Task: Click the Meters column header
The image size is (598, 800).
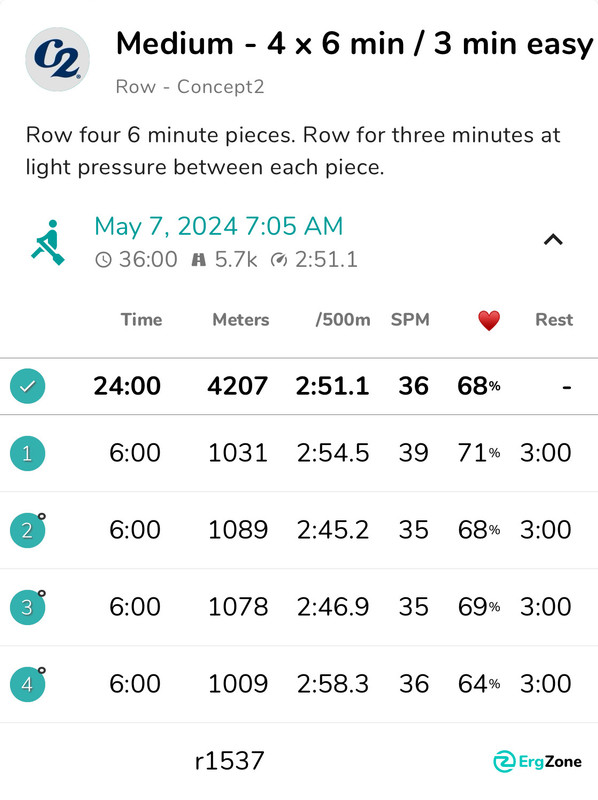Action: click(x=241, y=320)
